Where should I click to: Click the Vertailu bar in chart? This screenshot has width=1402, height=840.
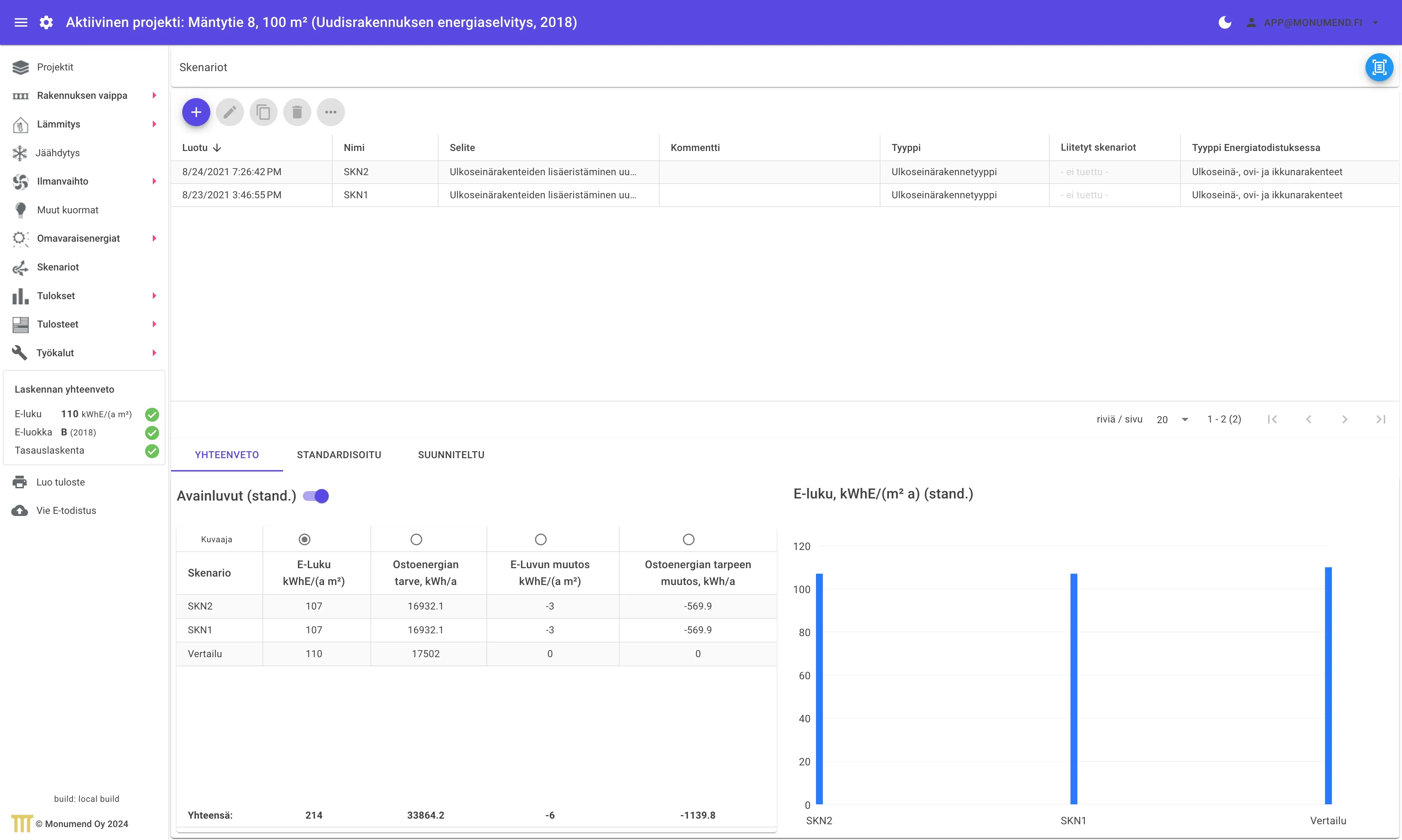coord(1328,686)
